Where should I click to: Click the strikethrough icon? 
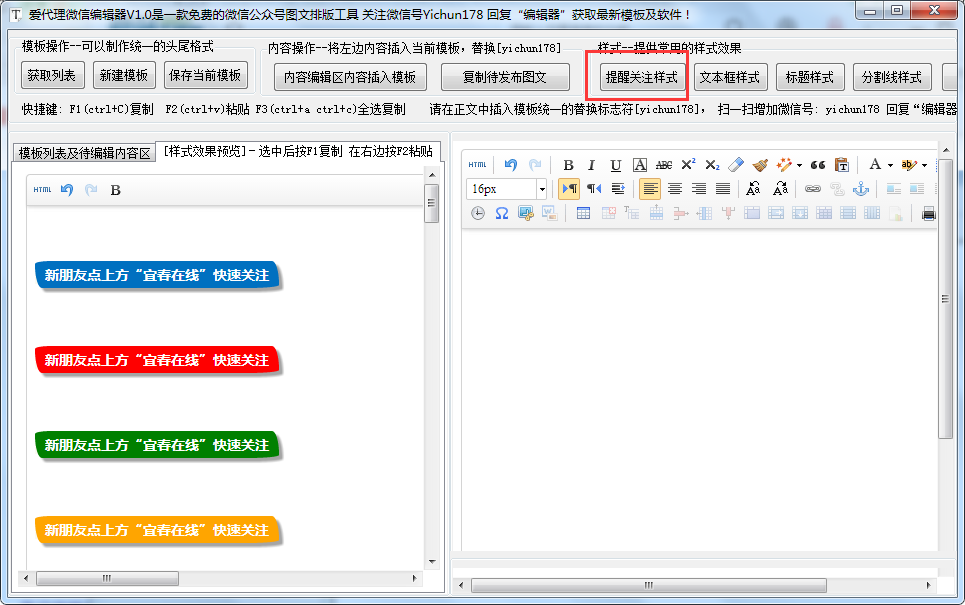point(664,165)
